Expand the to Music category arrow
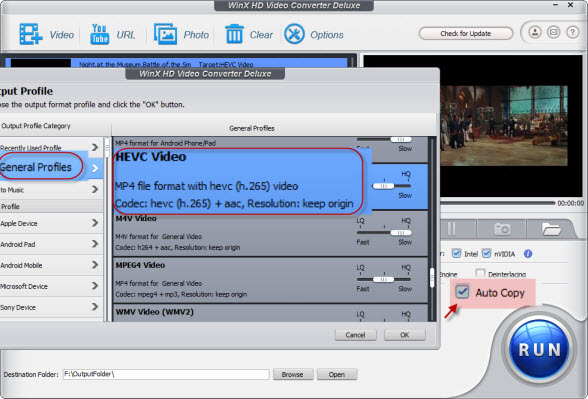588x399 pixels. pos(95,189)
